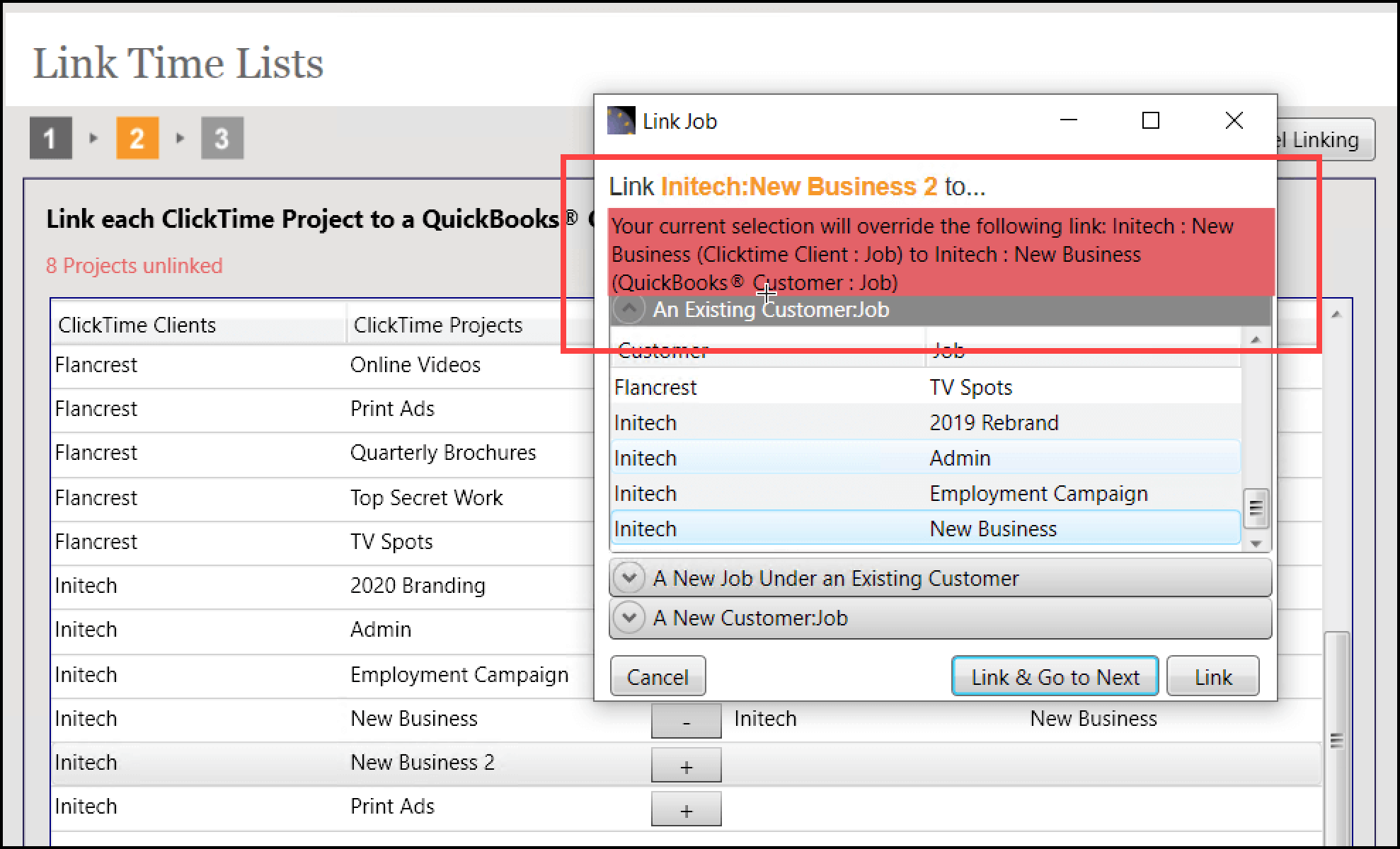Unlink Initech New Business with the minus button
The height and width of the screenshot is (849, 1400).
coord(686,721)
